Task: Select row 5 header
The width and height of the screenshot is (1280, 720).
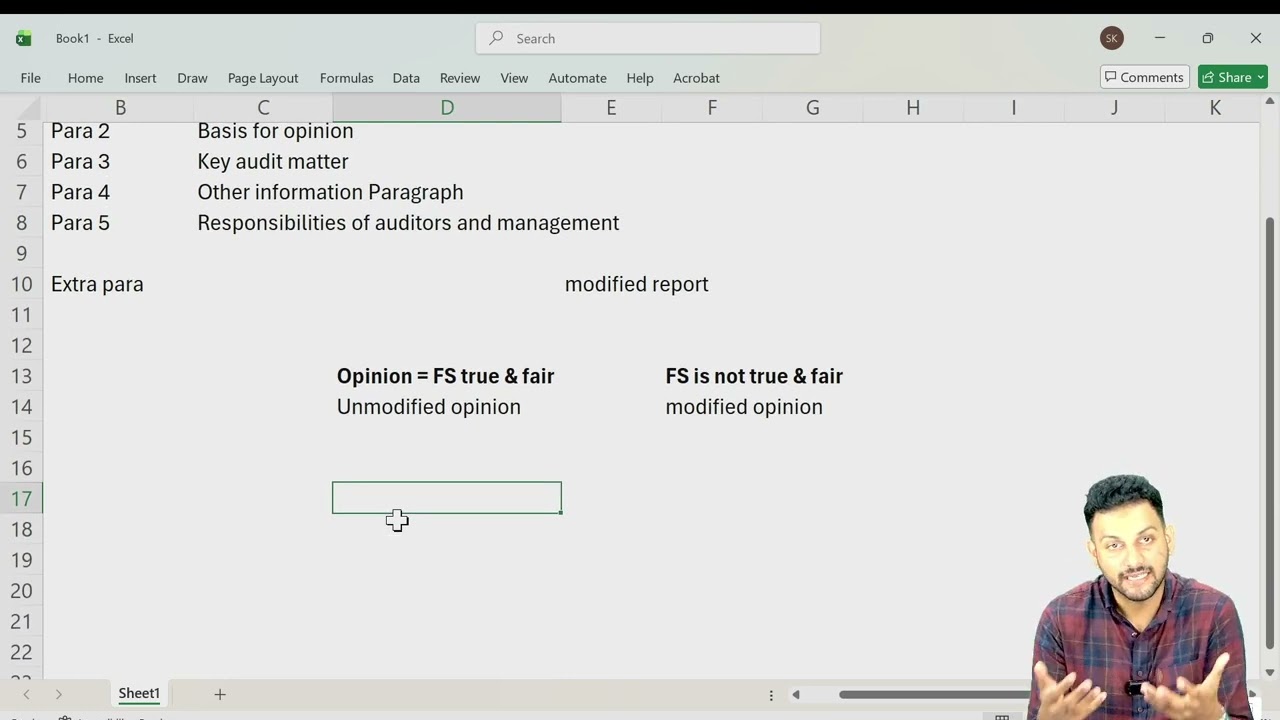Action: 21,131
